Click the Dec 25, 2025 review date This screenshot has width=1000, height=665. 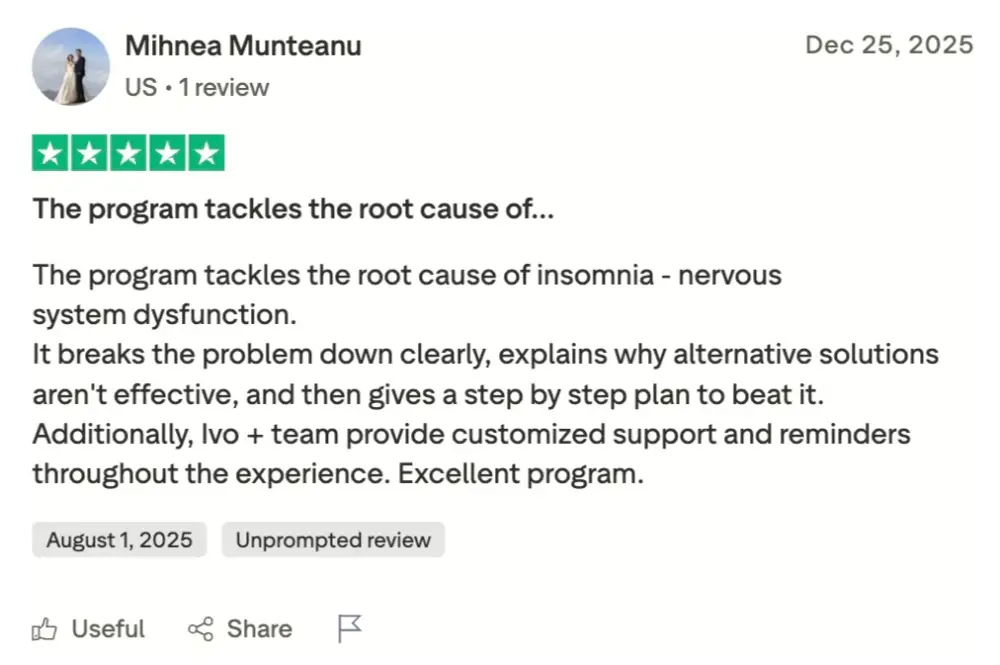pos(888,45)
